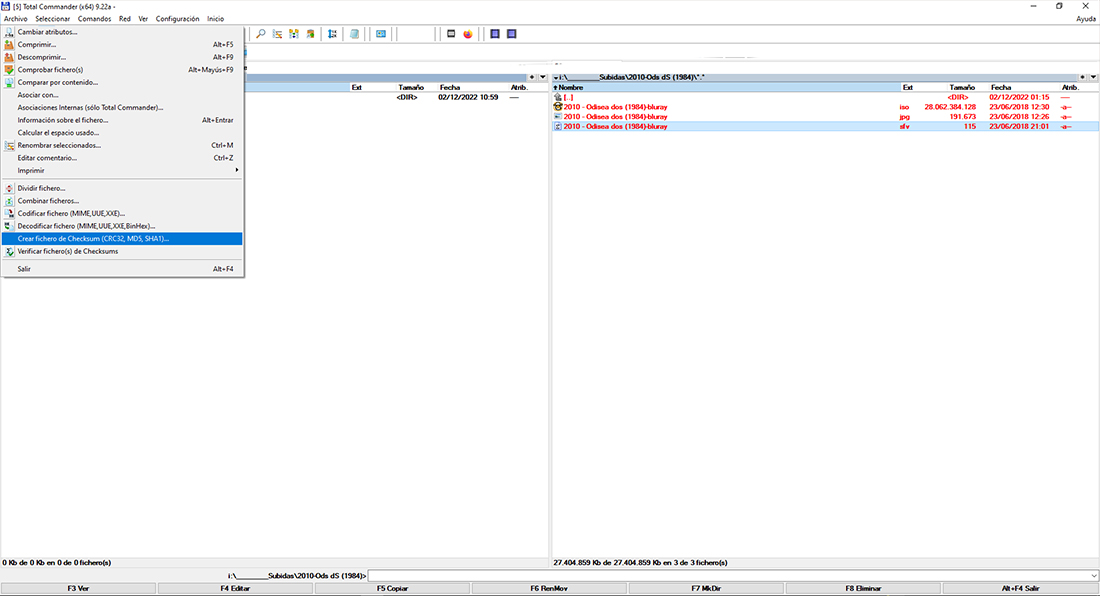
Task: Click the F7 MkDir button
Action: 706,588
